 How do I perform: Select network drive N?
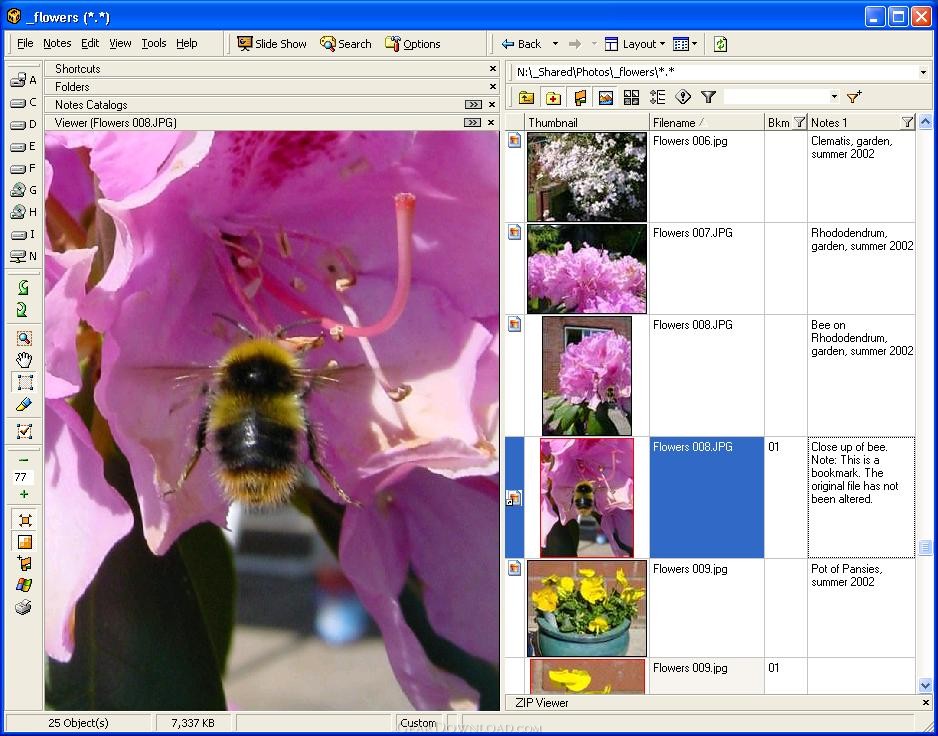(23, 256)
